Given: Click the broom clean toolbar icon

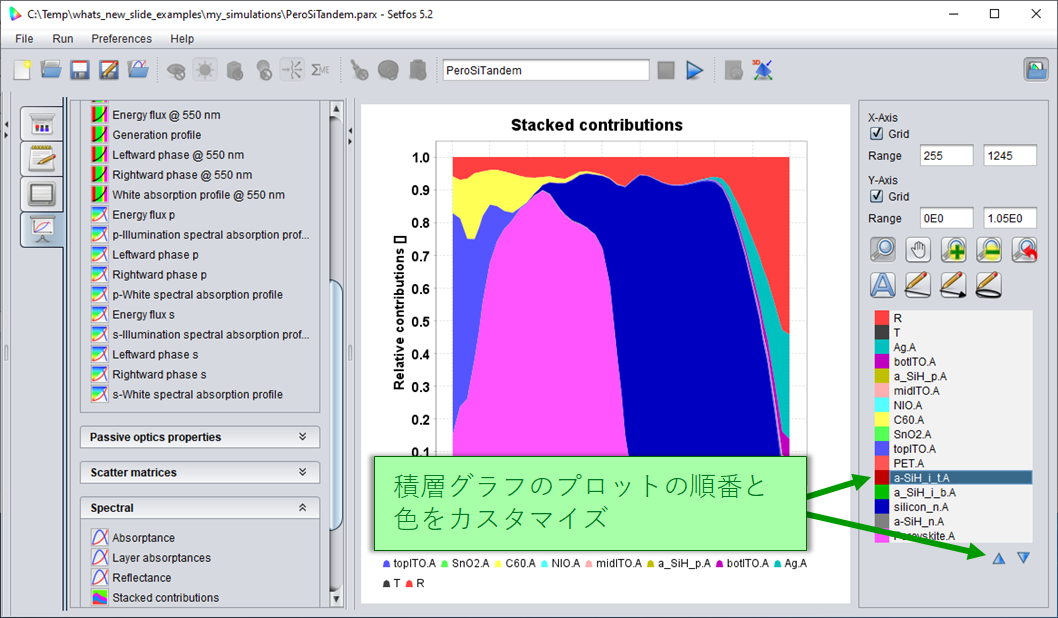Looking at the screenshot, I should pos(359,70).
